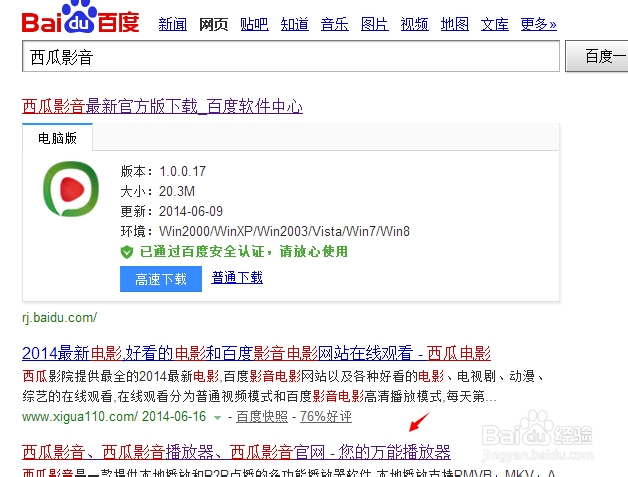The height and width of the screenshot is (477, 628).
Task: Click the blue 高速下载 button
Action: [x=161, y=279]
